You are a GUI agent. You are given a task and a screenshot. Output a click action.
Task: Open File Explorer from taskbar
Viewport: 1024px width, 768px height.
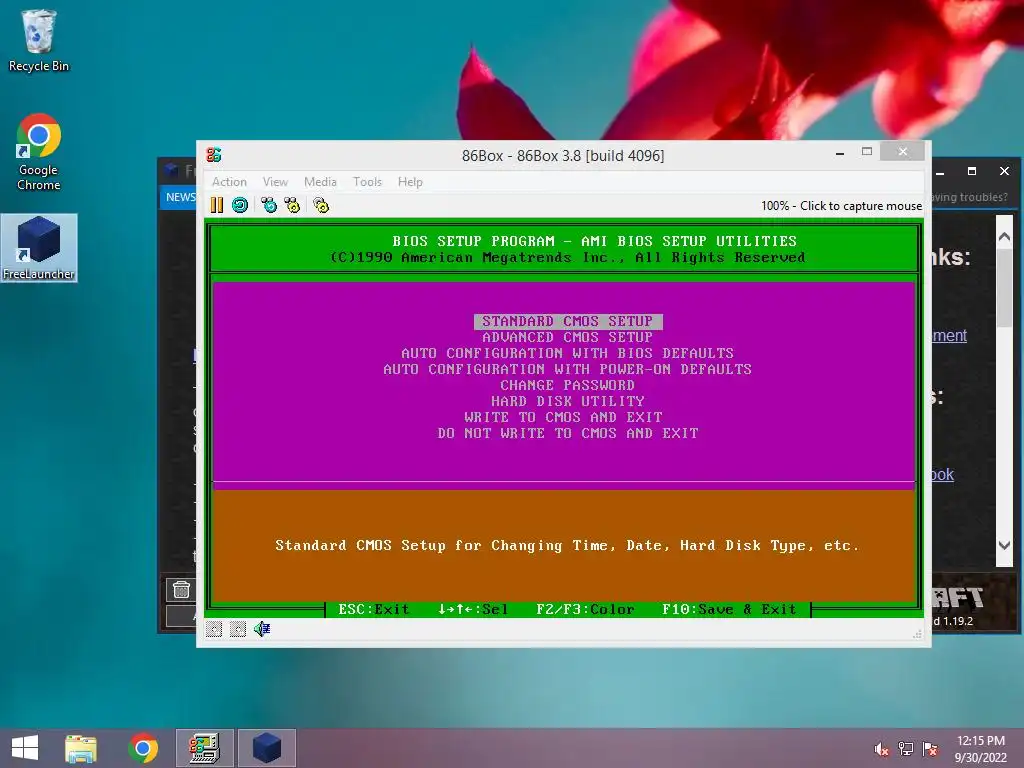pyautogui.click(x=81, y=748)
